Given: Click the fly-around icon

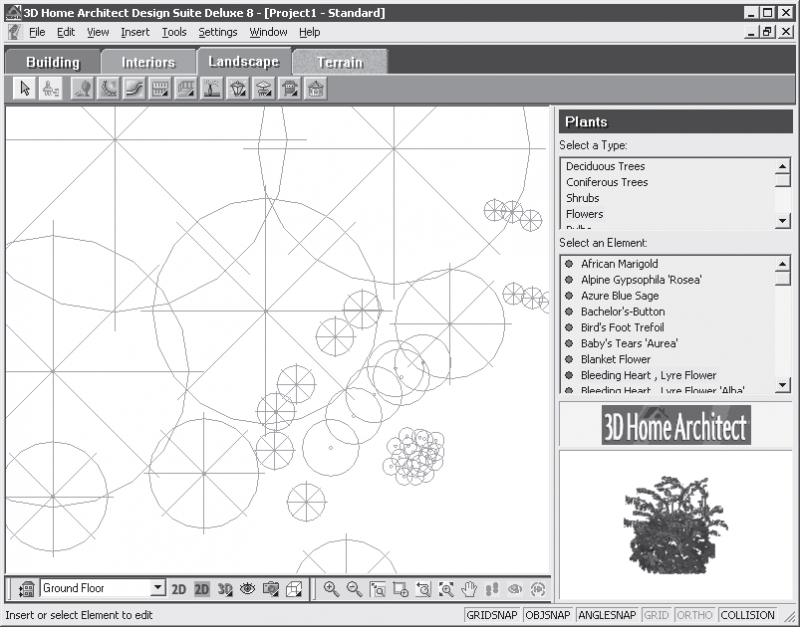Looking at the screenshot, I should tap(515, 589).
